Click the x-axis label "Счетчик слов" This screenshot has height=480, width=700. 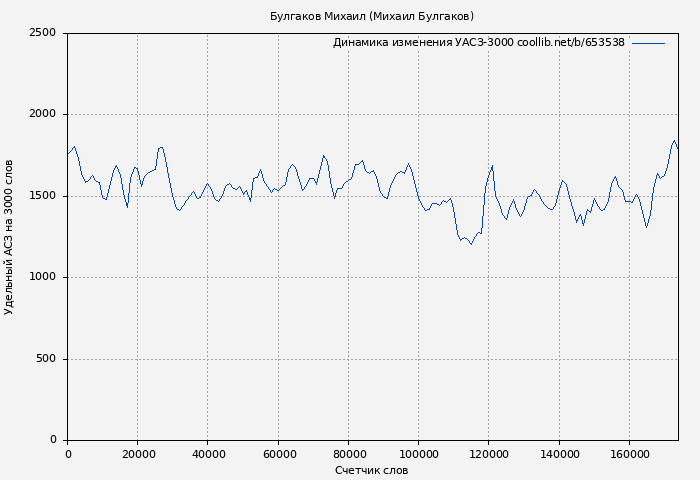tap(372, 470)
